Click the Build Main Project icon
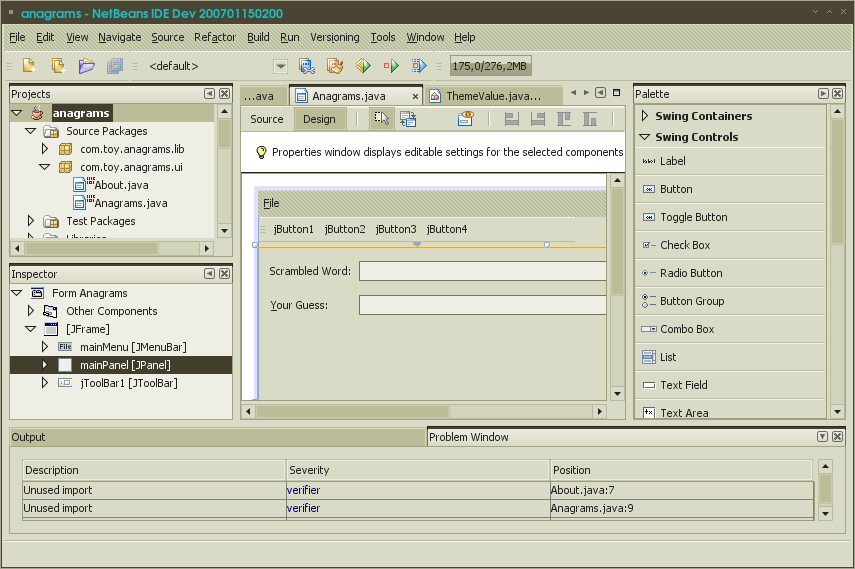This screenshot has height=569, width=855. point(307,66)
